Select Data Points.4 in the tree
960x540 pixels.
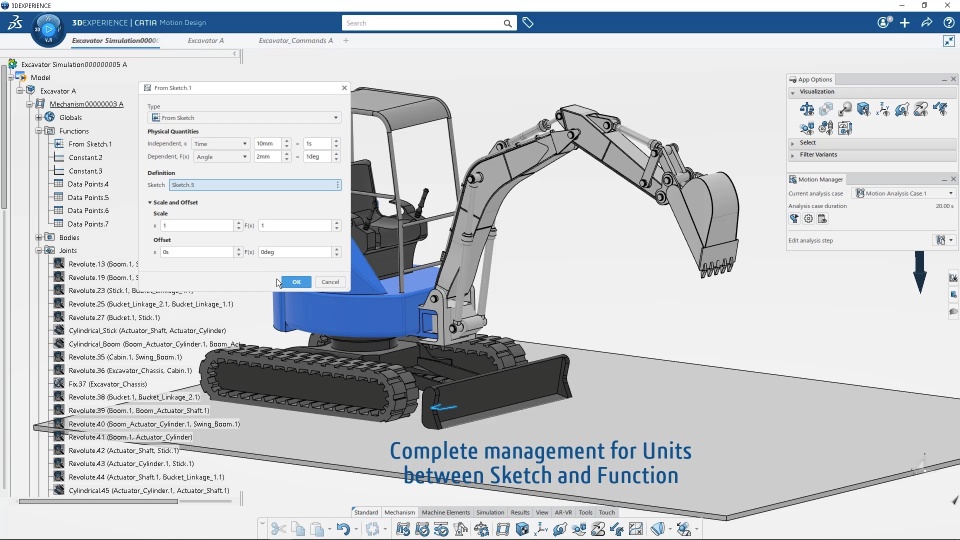coord(88,184)
